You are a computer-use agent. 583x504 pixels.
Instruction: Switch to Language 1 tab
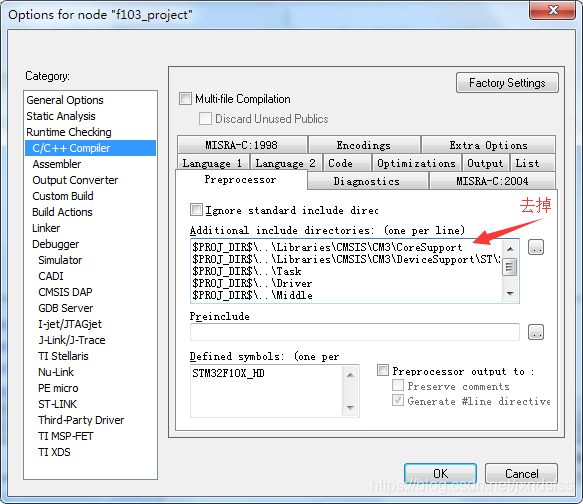[x=212, y=163]
